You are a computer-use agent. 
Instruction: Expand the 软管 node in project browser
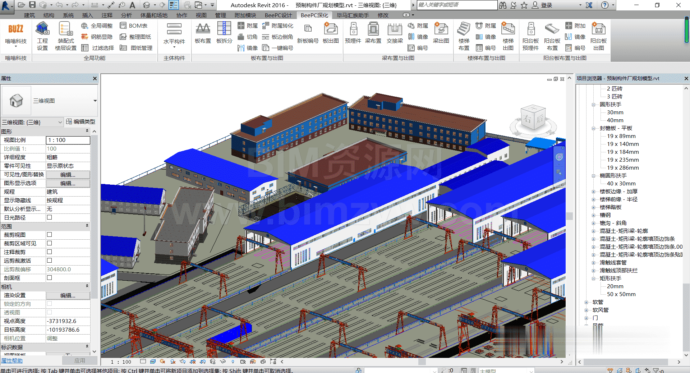click(x=586, y=302)
